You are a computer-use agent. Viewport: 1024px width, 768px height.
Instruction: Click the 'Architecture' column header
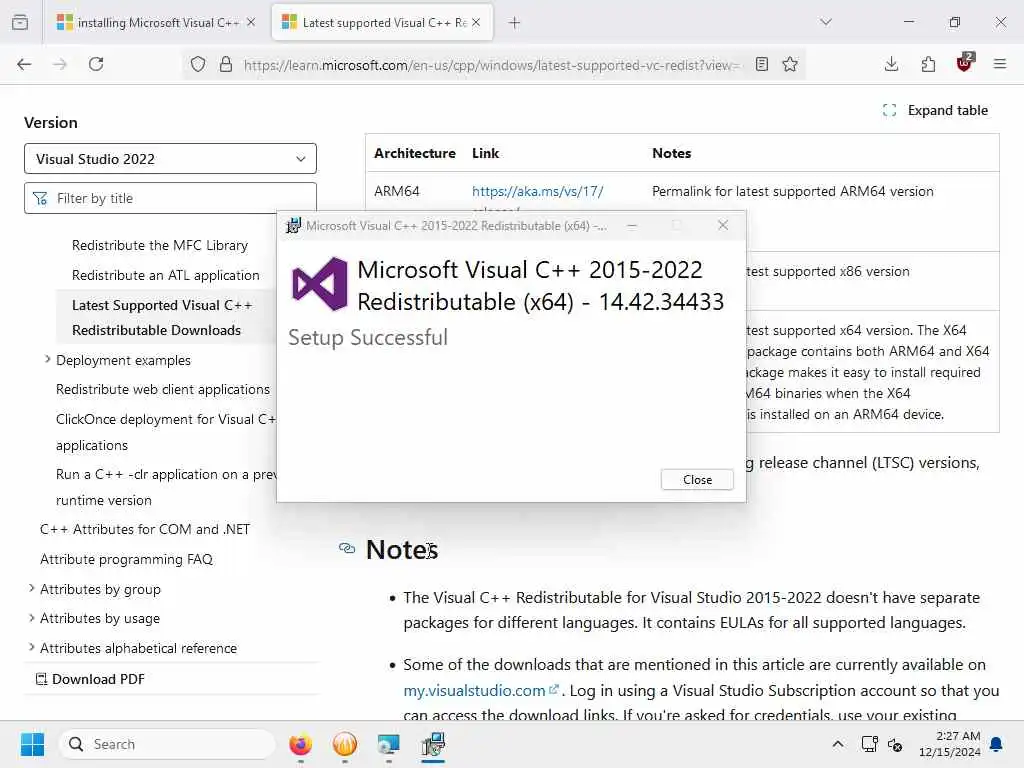pos(415,153)
